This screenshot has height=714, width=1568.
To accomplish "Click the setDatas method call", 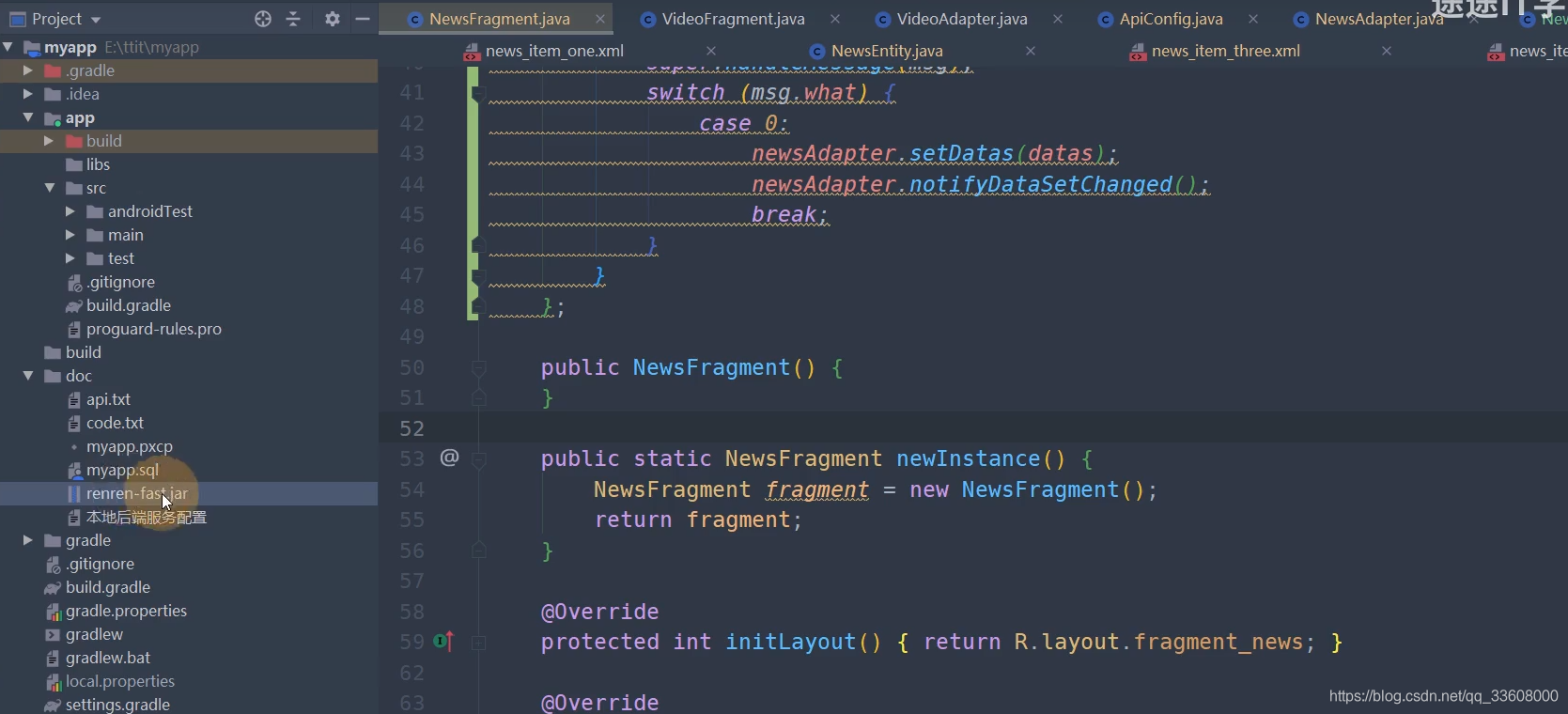I will 962,153.
